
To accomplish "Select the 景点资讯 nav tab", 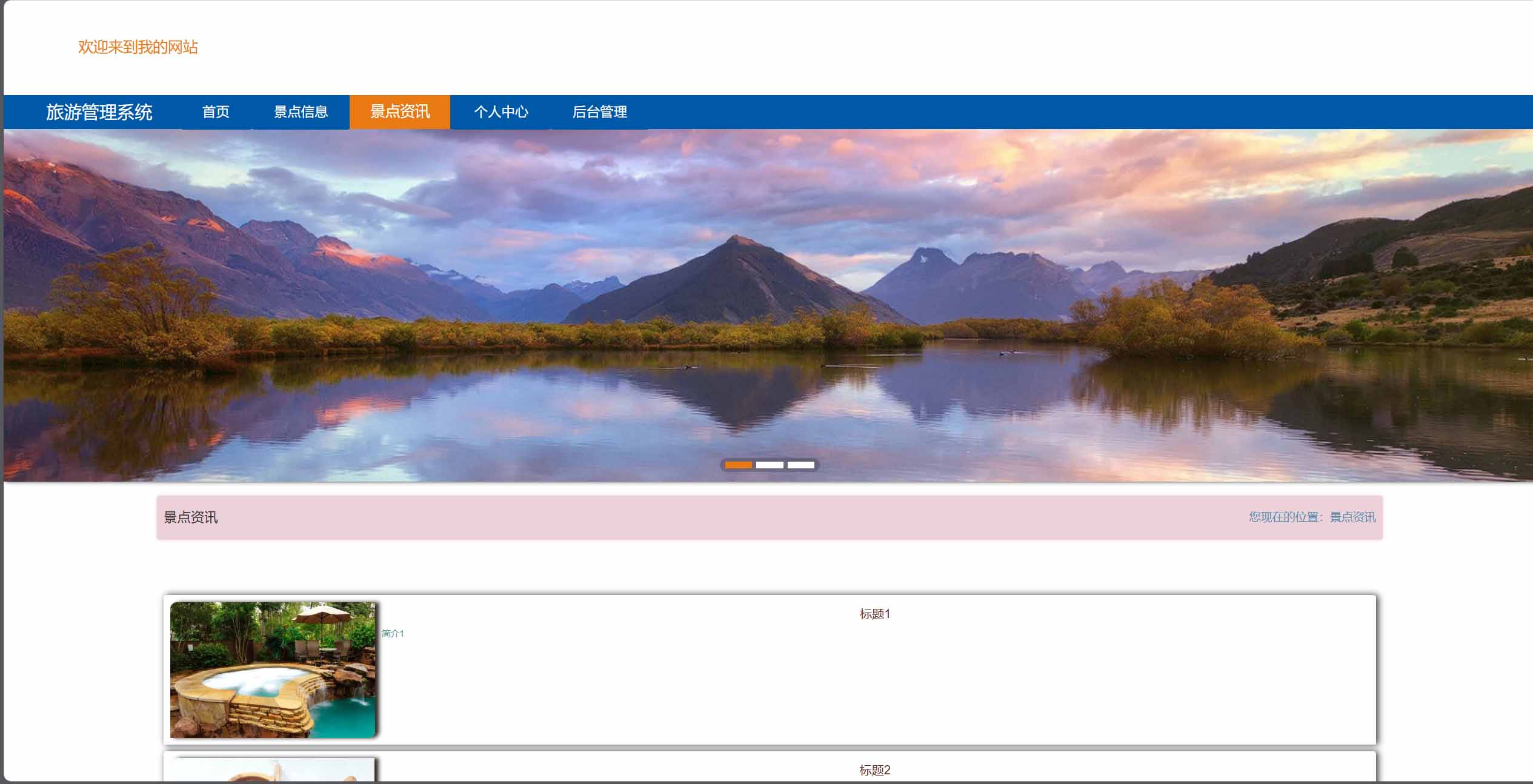I will tap(400, 112).
